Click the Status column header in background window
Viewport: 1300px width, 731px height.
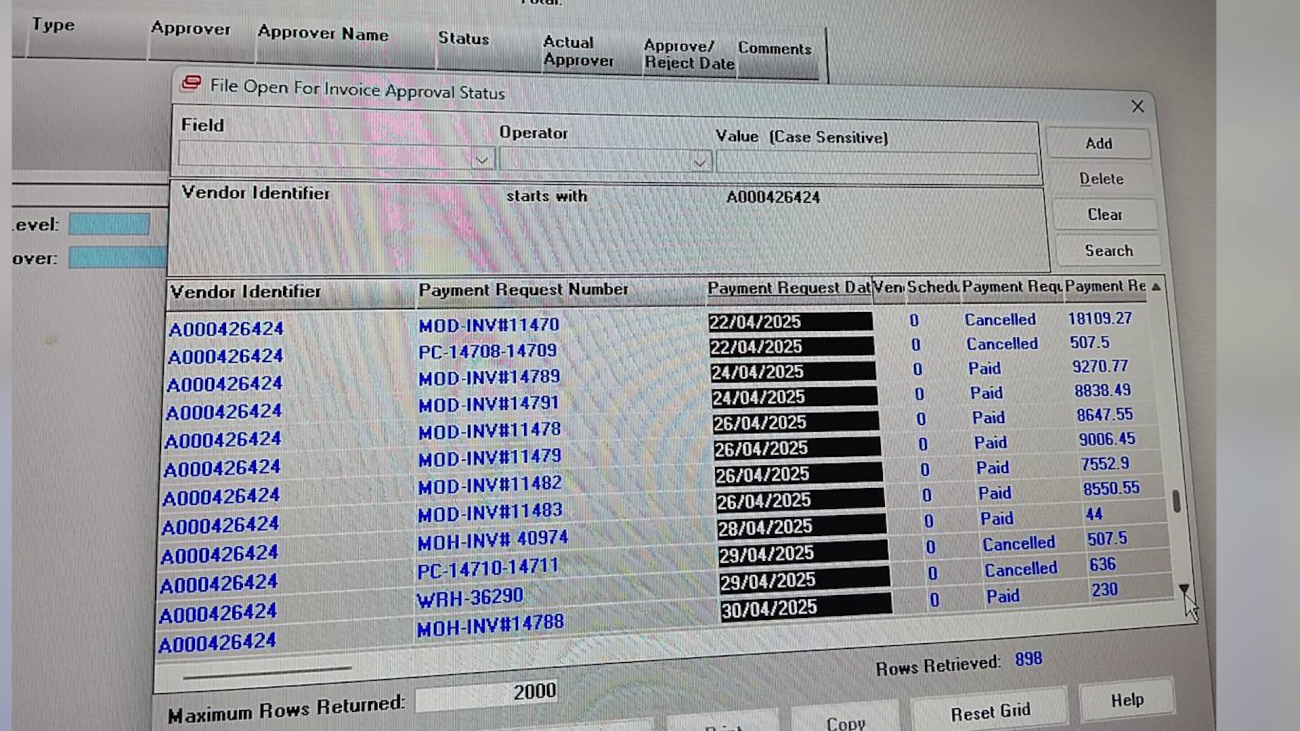tap(463, 39)
